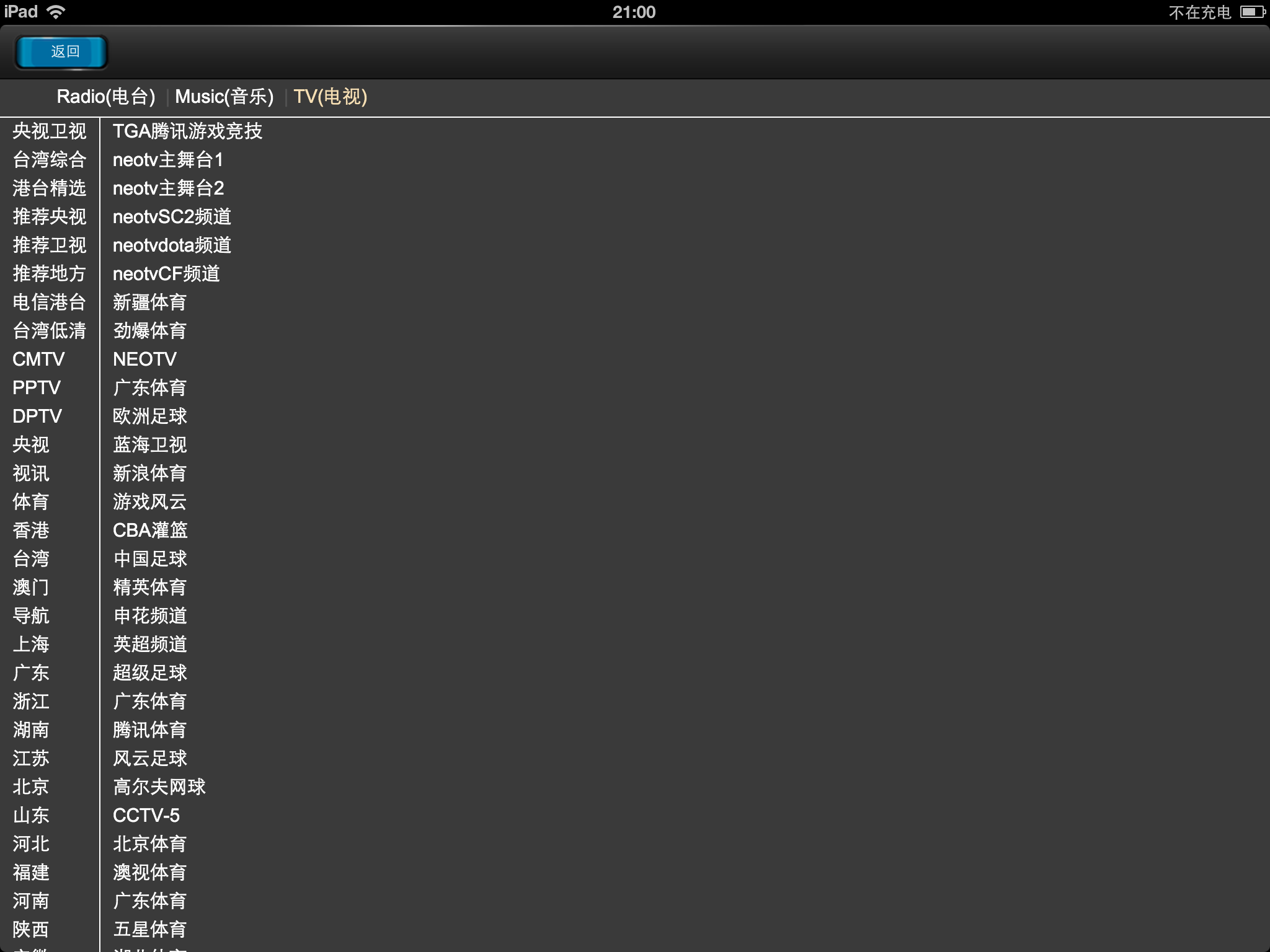
Task: Select 江苏 category
Action: [x=31, y=759]
